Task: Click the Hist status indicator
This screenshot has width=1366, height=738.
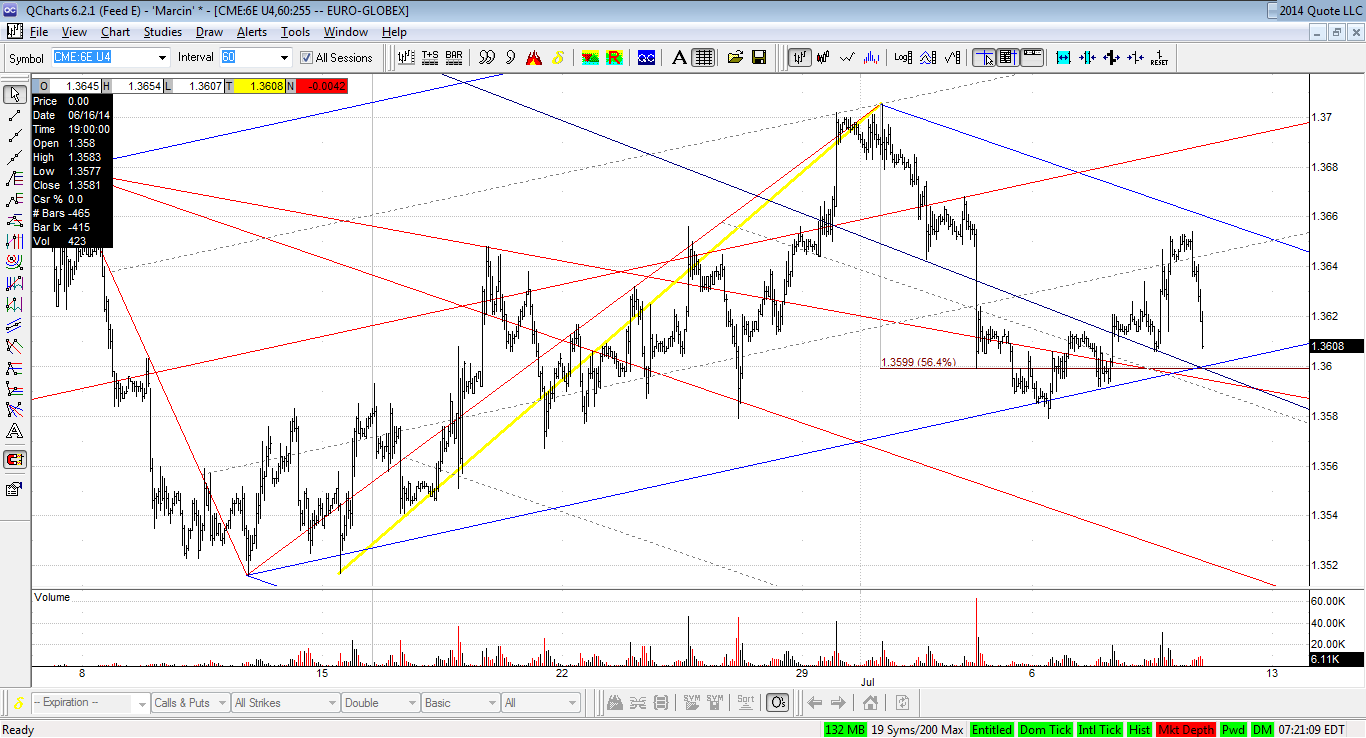Action: [1139, 730]
